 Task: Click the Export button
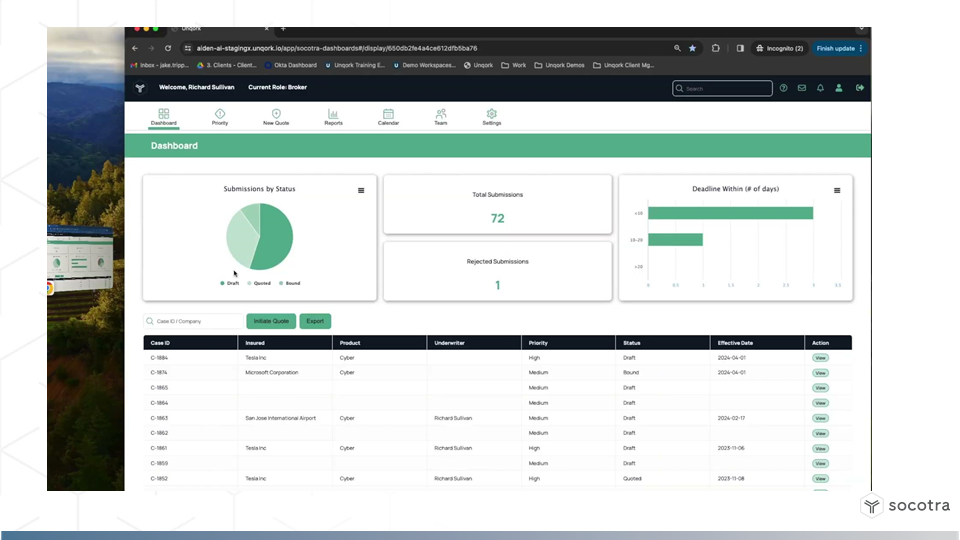[x=315, y=321]
